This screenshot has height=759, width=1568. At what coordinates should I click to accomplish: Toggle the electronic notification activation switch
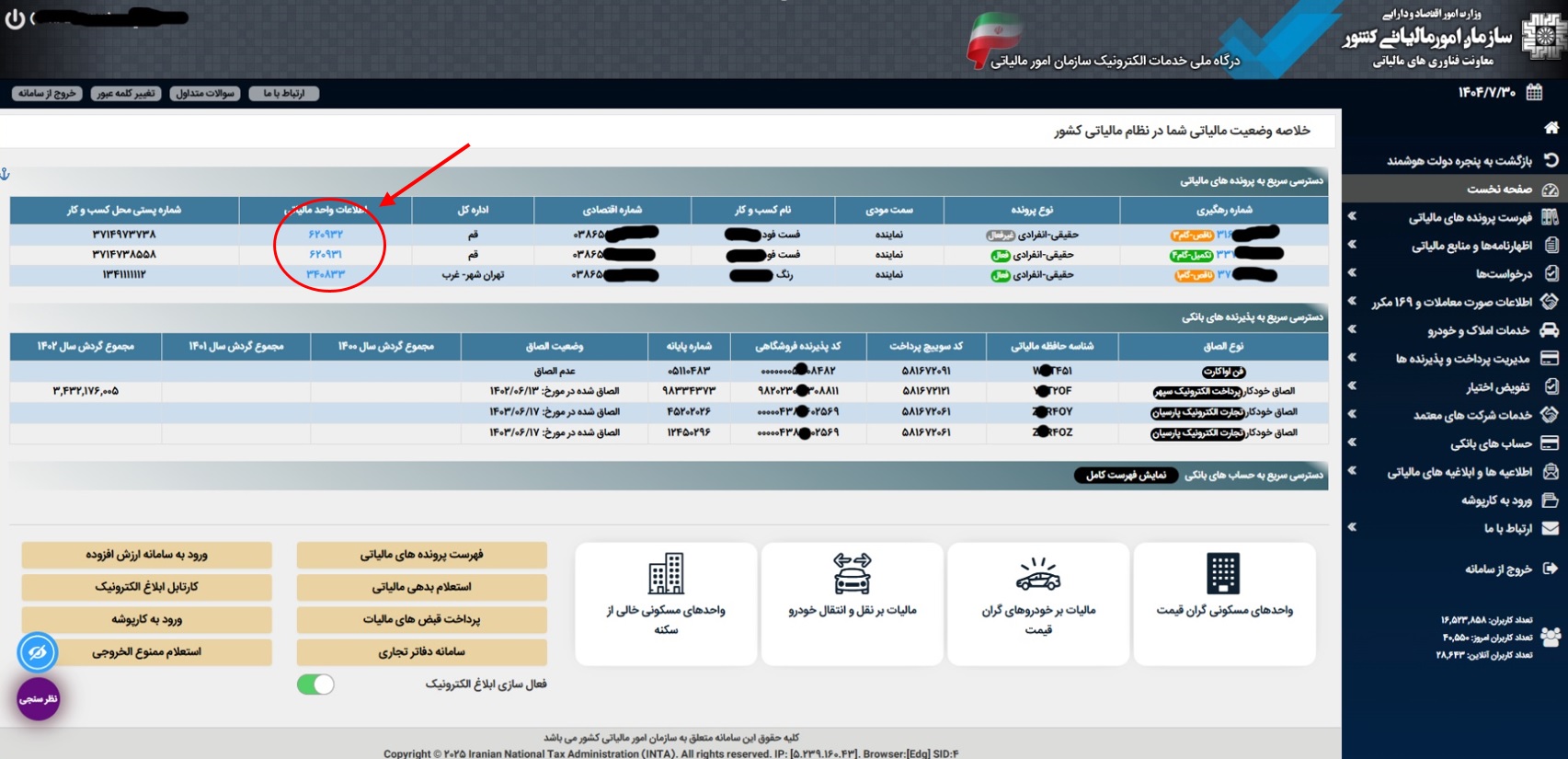point(315,684)
